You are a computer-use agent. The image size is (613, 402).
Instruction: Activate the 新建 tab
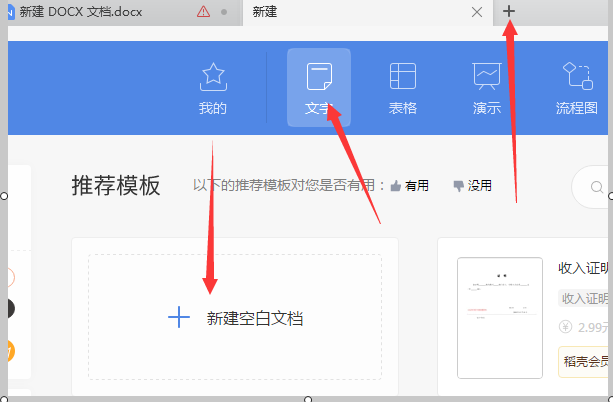point(367,12)
